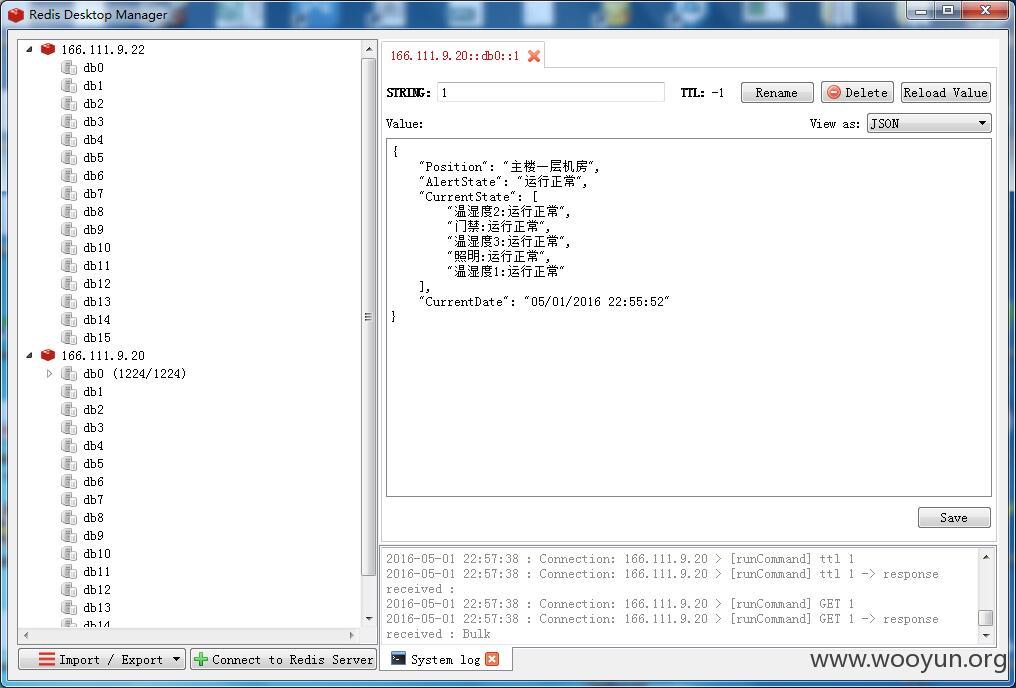This screenshot has height=688, width=1016.
Task: Switch to the 166.111.9.20::db0::1 tab
Action: (463, 56)
